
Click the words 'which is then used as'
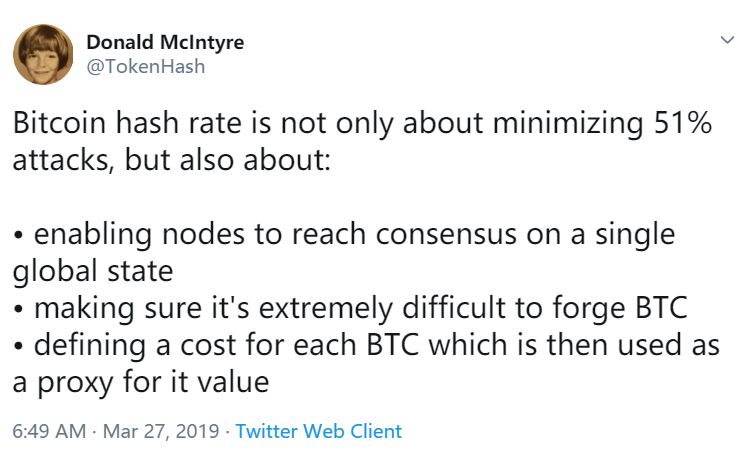574,345
